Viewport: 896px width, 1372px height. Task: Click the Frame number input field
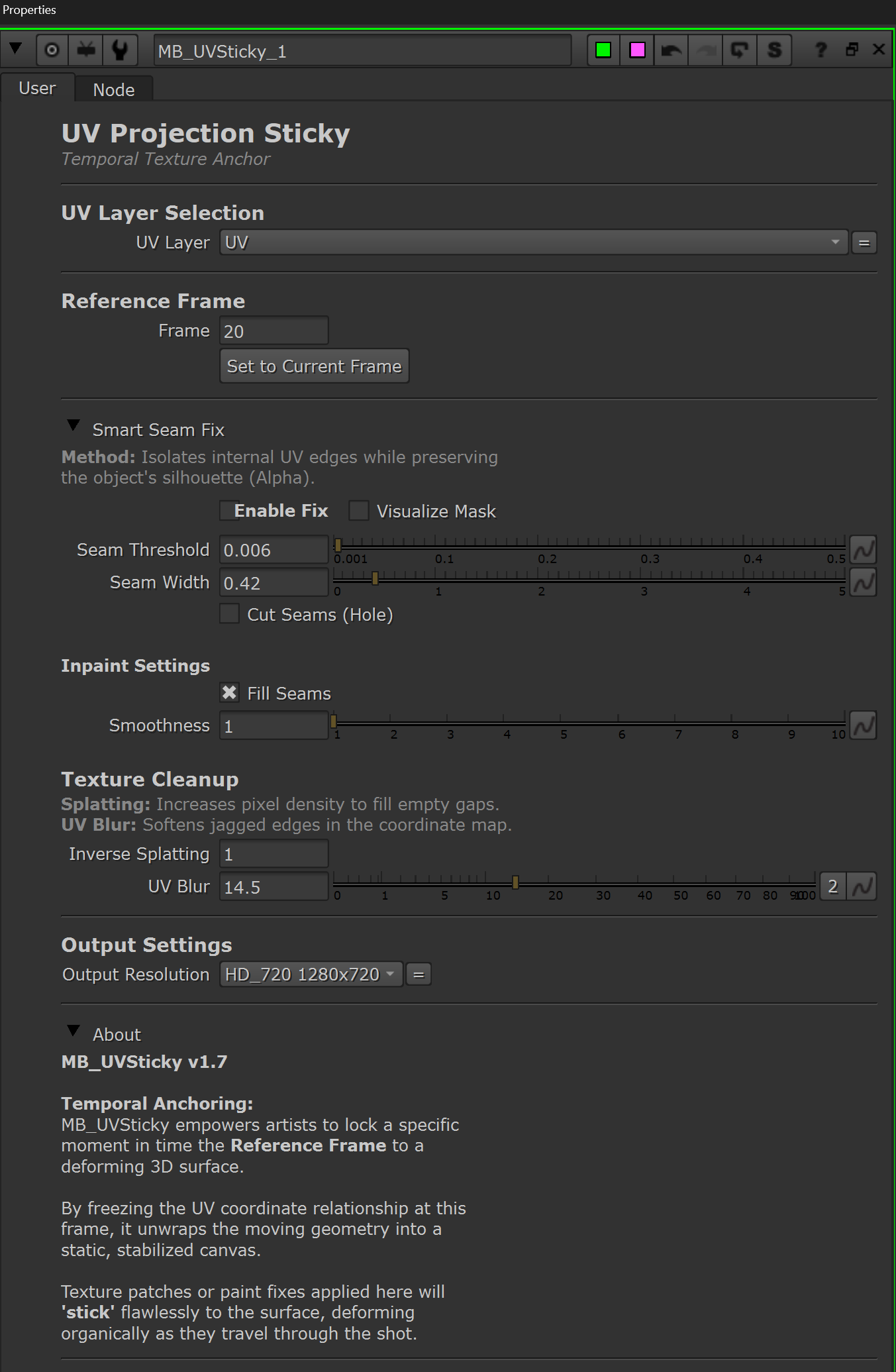pyautogui.click(x=274, y=331)
